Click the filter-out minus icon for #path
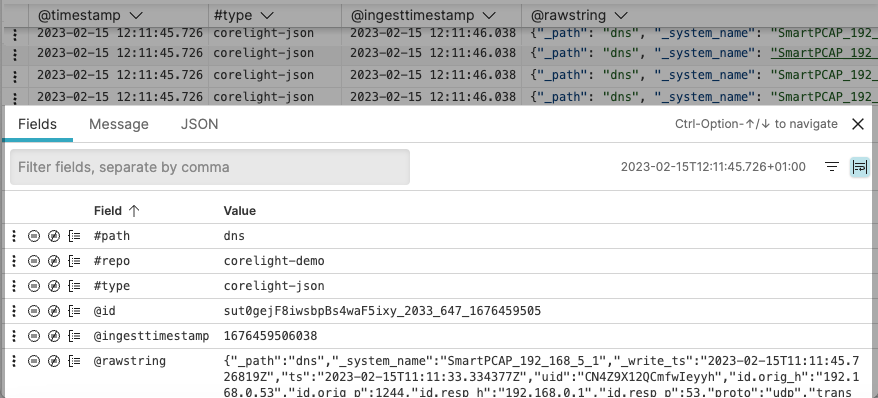 pos(34,236)
